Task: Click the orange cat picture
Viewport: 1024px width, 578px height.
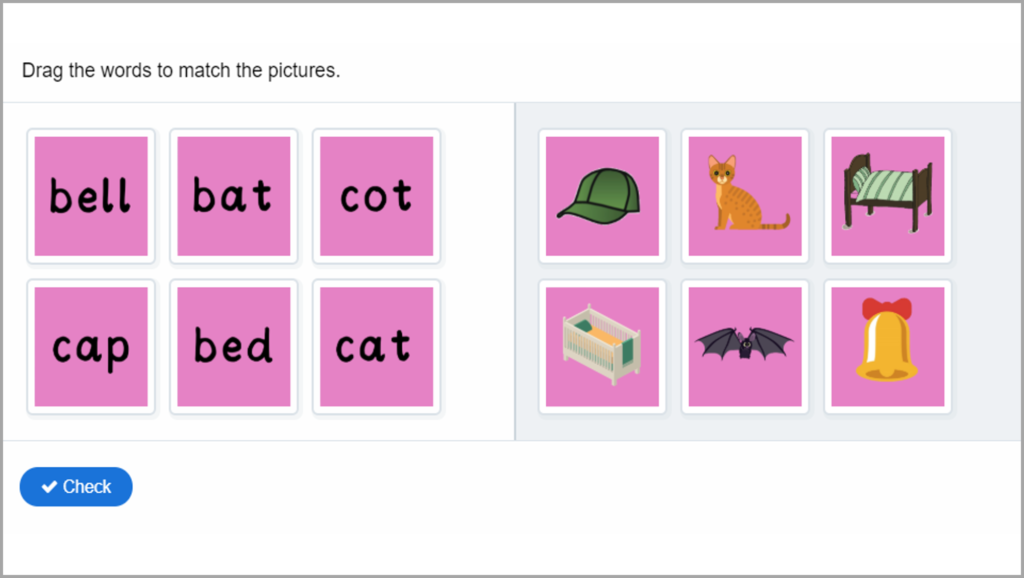Action: (744, 196)
